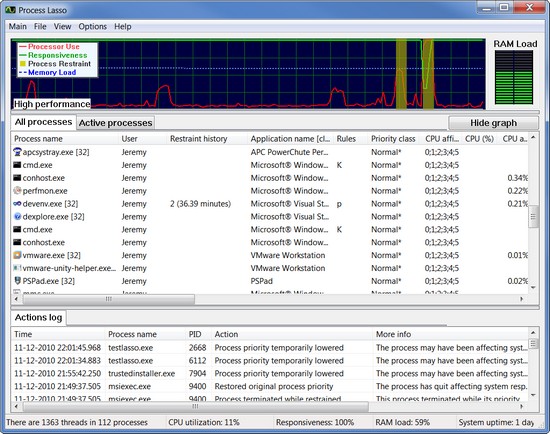
Task: Select the PSPad.exe process icon
Action: 17,281
